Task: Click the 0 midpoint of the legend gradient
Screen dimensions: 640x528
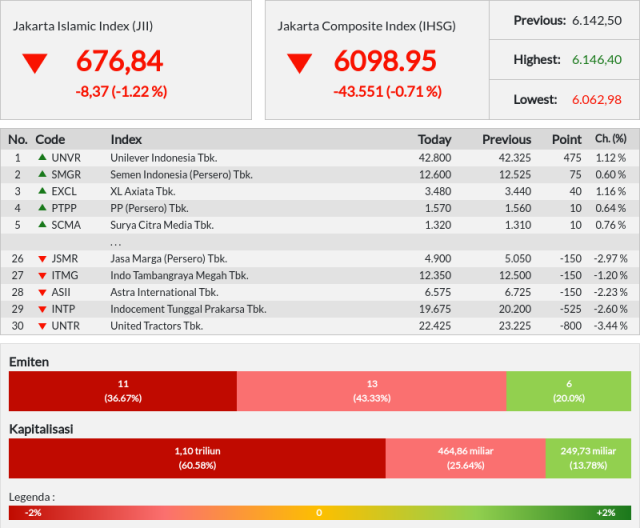Action: [319, 512]
